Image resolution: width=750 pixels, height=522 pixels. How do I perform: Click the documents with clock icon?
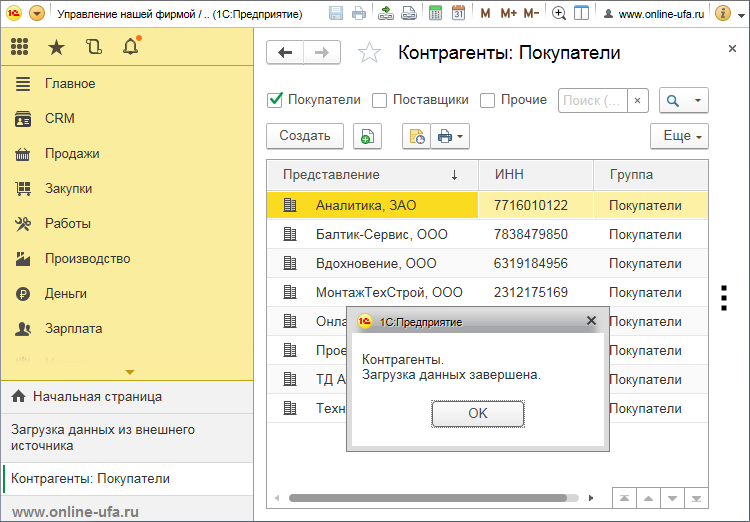pyautogui.click(x=416, y=136)
